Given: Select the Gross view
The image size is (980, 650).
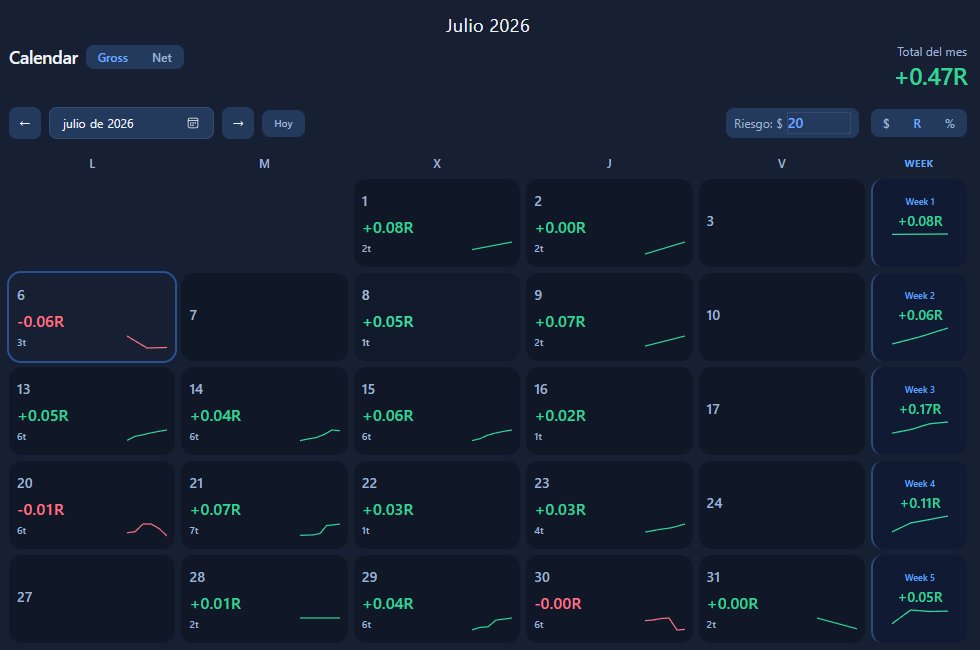Looking at the screenshot, I should [x=112, y=58].
